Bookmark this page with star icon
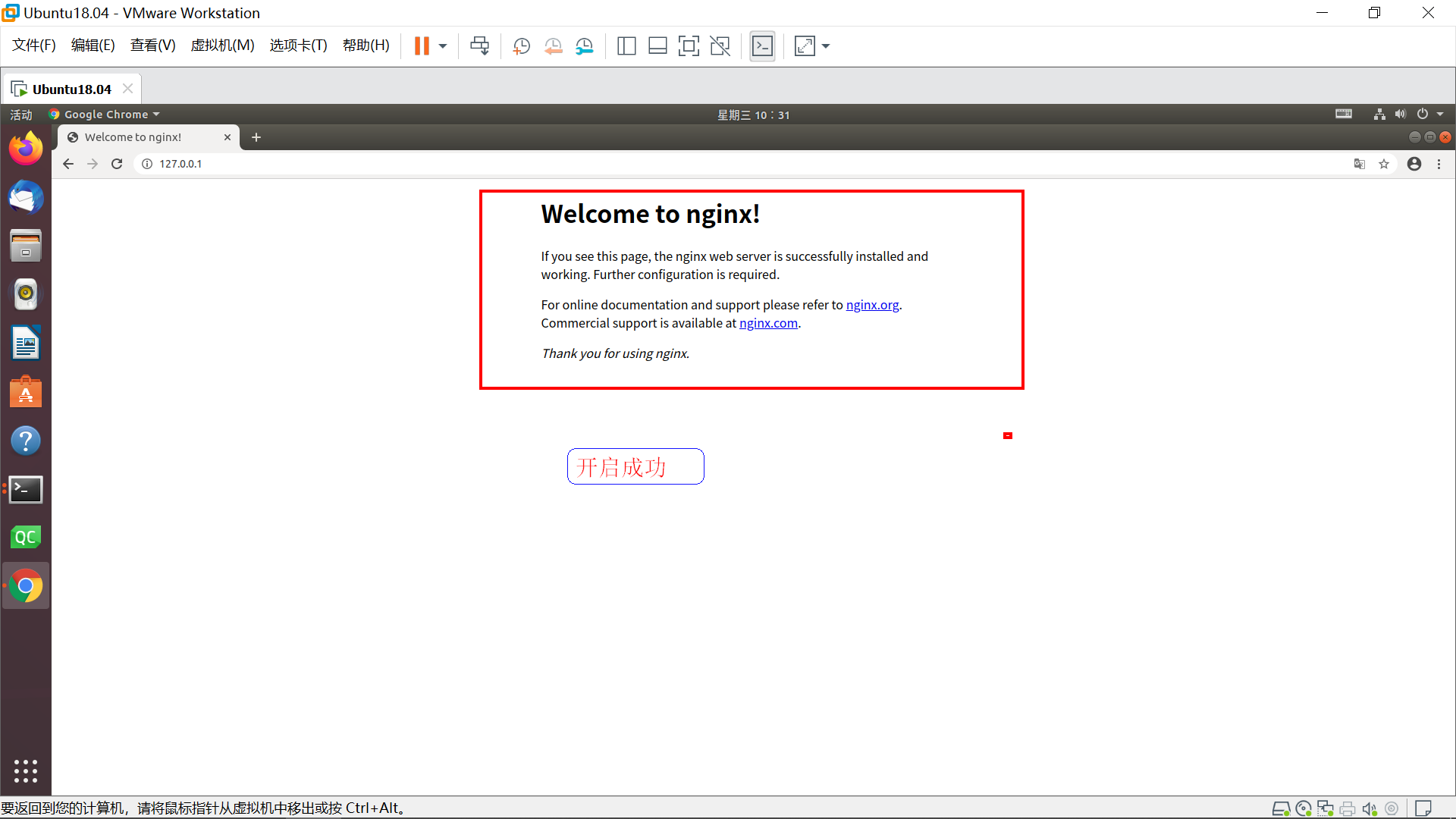Image resolution: width=1456 pixels, height=819 pixels. [x=1384, y=164]
